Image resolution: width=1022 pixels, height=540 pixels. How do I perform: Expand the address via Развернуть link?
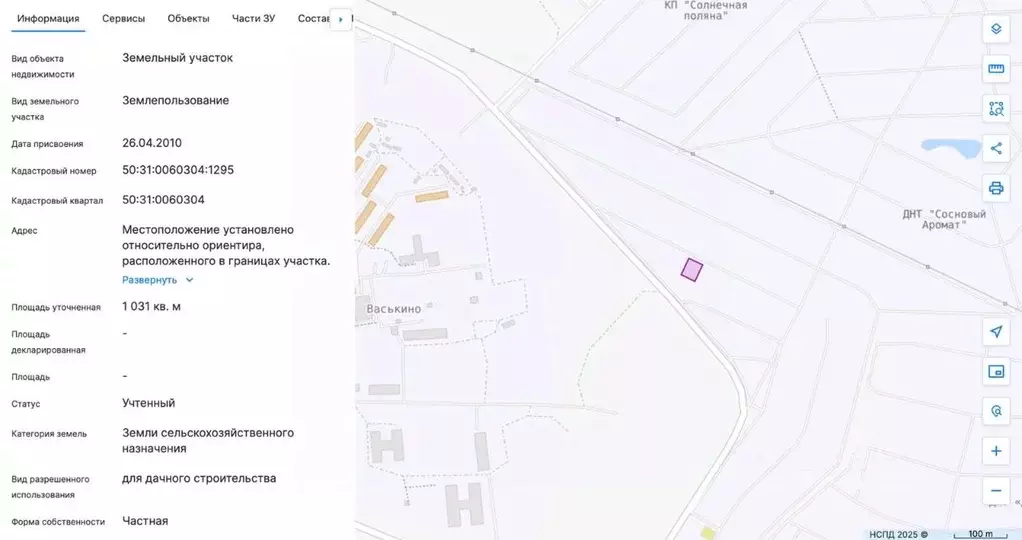[x=149, y=280]
